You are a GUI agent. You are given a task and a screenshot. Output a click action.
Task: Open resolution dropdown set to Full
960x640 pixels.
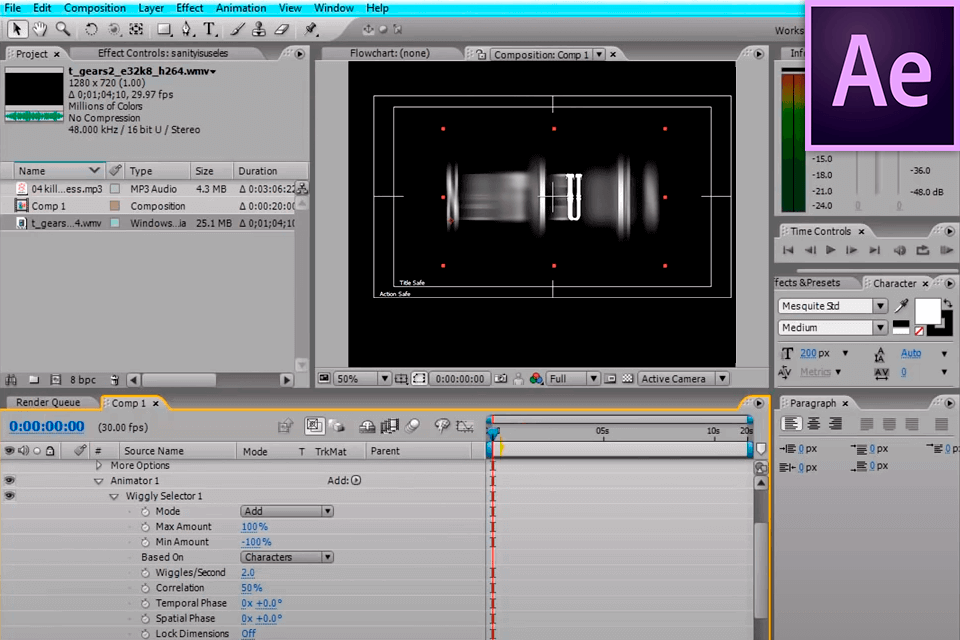[573, 379]
